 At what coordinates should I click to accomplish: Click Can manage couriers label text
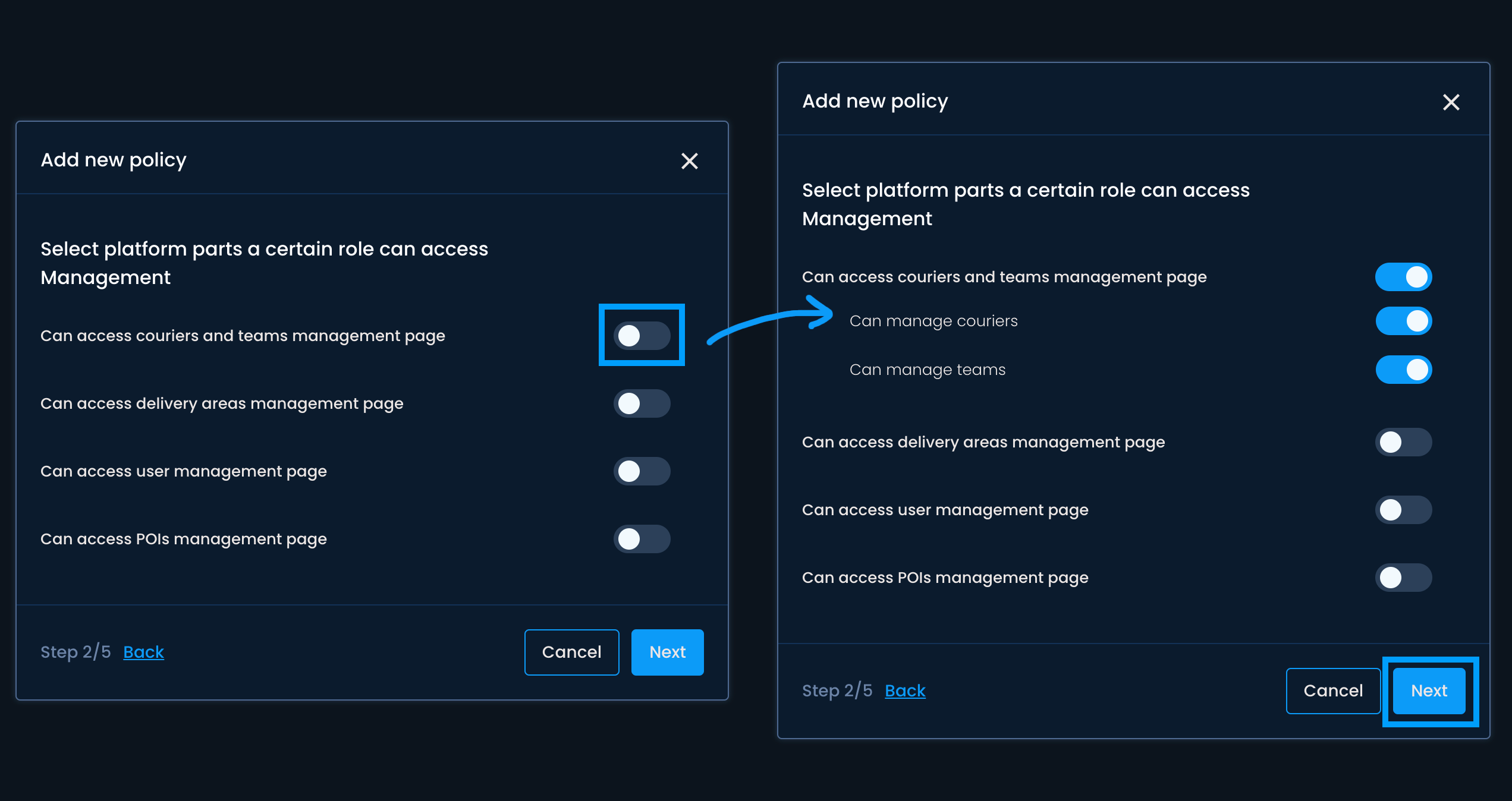pyautogui.click(x=933, y=321)
